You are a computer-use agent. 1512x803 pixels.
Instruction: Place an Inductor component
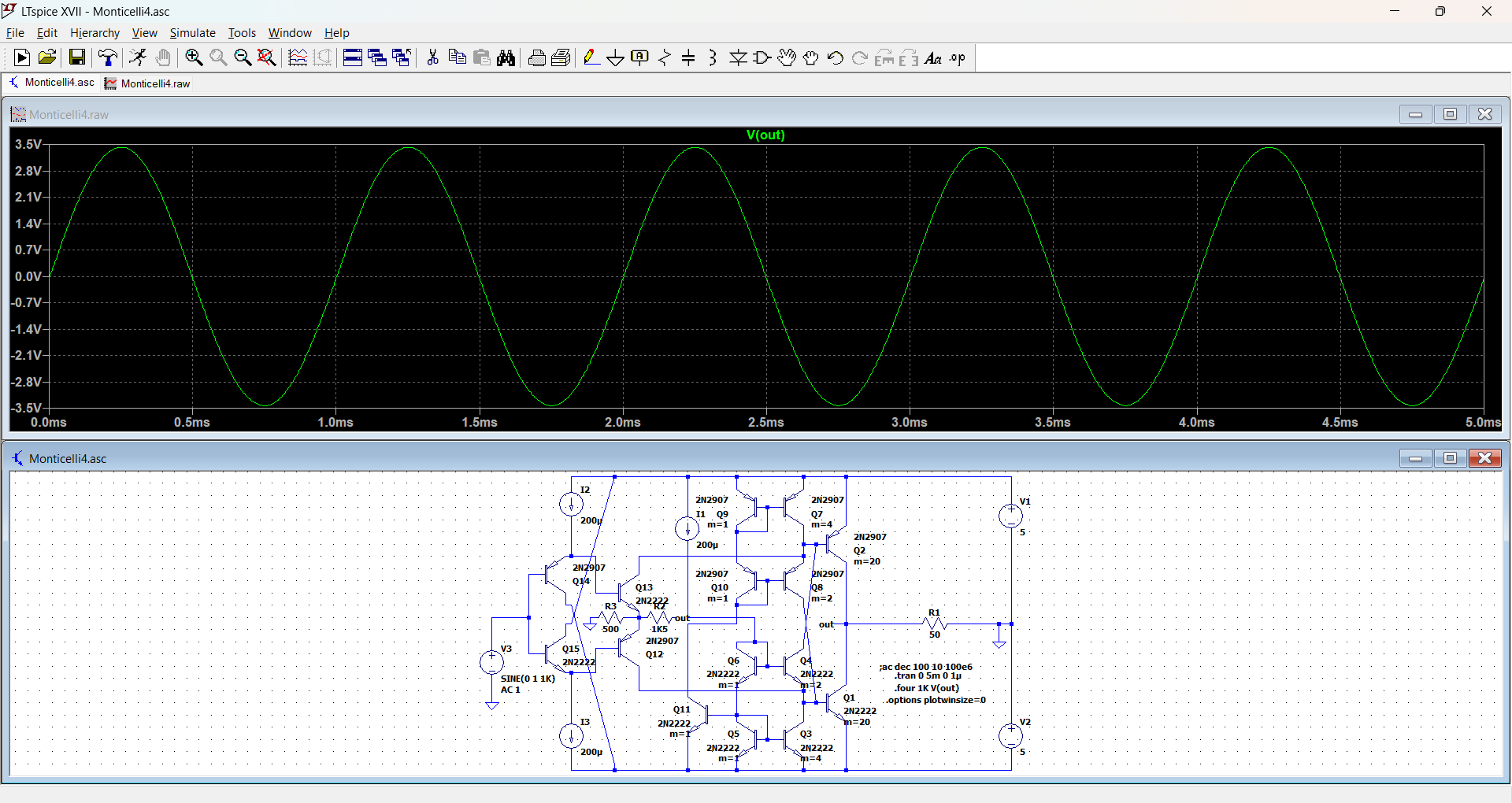[x=713, y=57]
